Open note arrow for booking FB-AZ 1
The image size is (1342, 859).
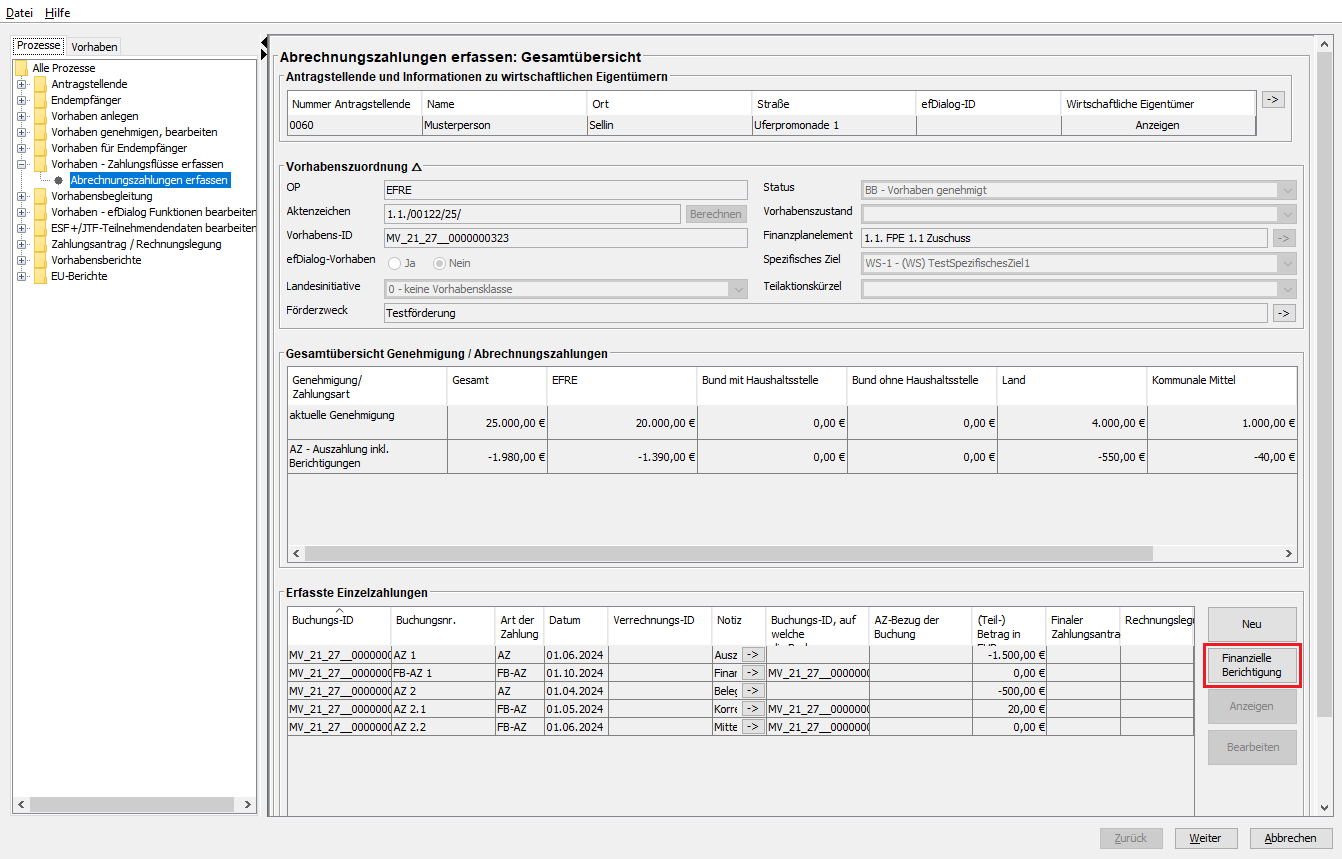pos(752,673)
